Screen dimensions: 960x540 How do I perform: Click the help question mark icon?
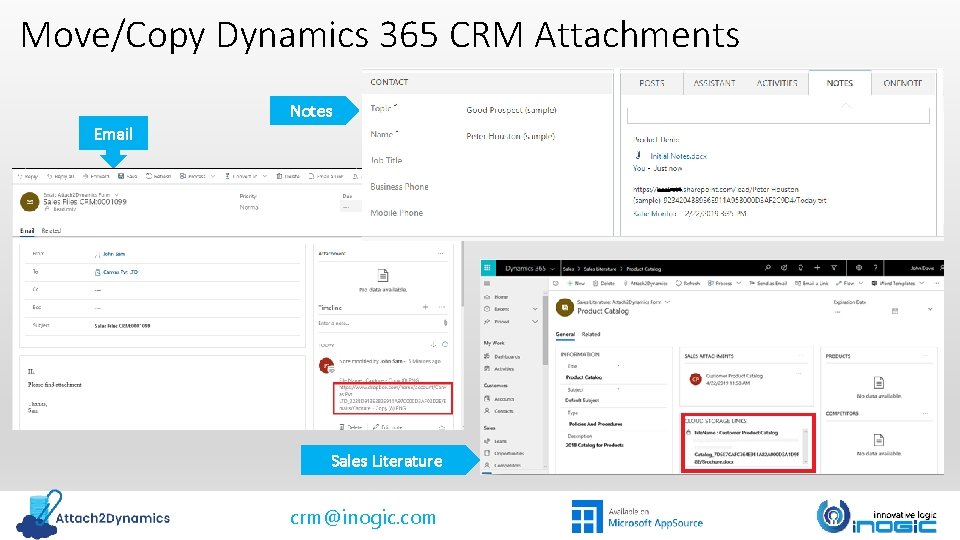876,268
